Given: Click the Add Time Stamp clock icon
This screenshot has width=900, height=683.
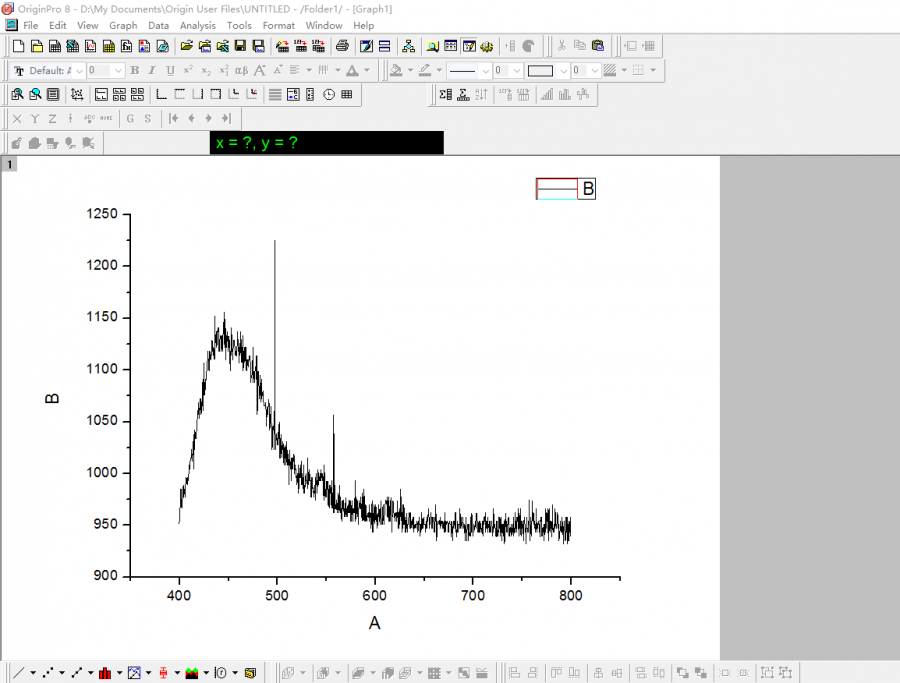Looking at the screenshot, I should click(329, 94).
